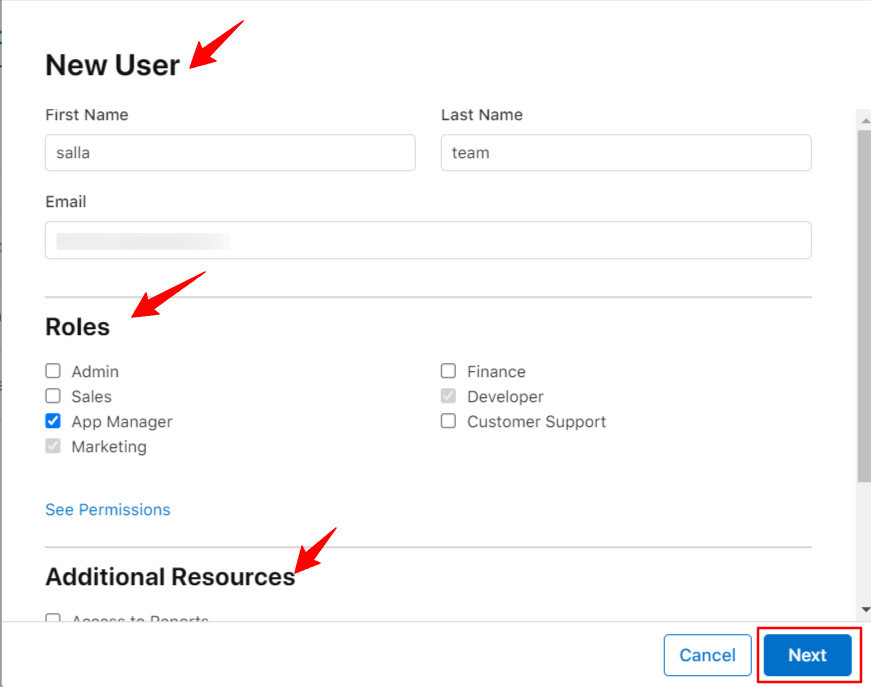Select the Customer Support role checkbox

coord(448,421)
